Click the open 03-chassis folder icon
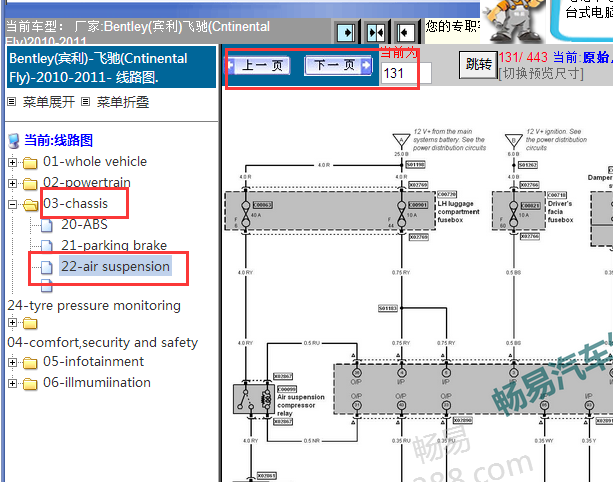 coord(30,205)
